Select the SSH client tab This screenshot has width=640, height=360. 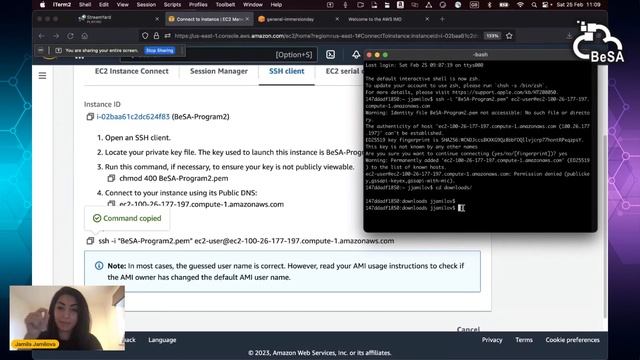pos(287,71)
